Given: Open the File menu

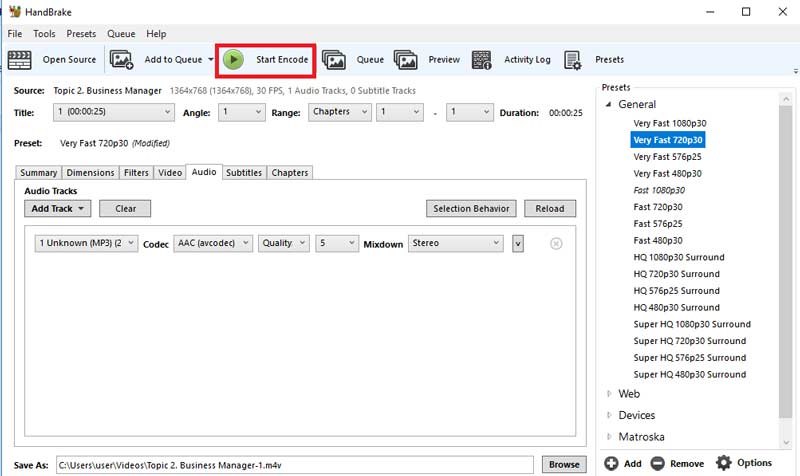Looking at the screenshot, I should coord(15,34).
